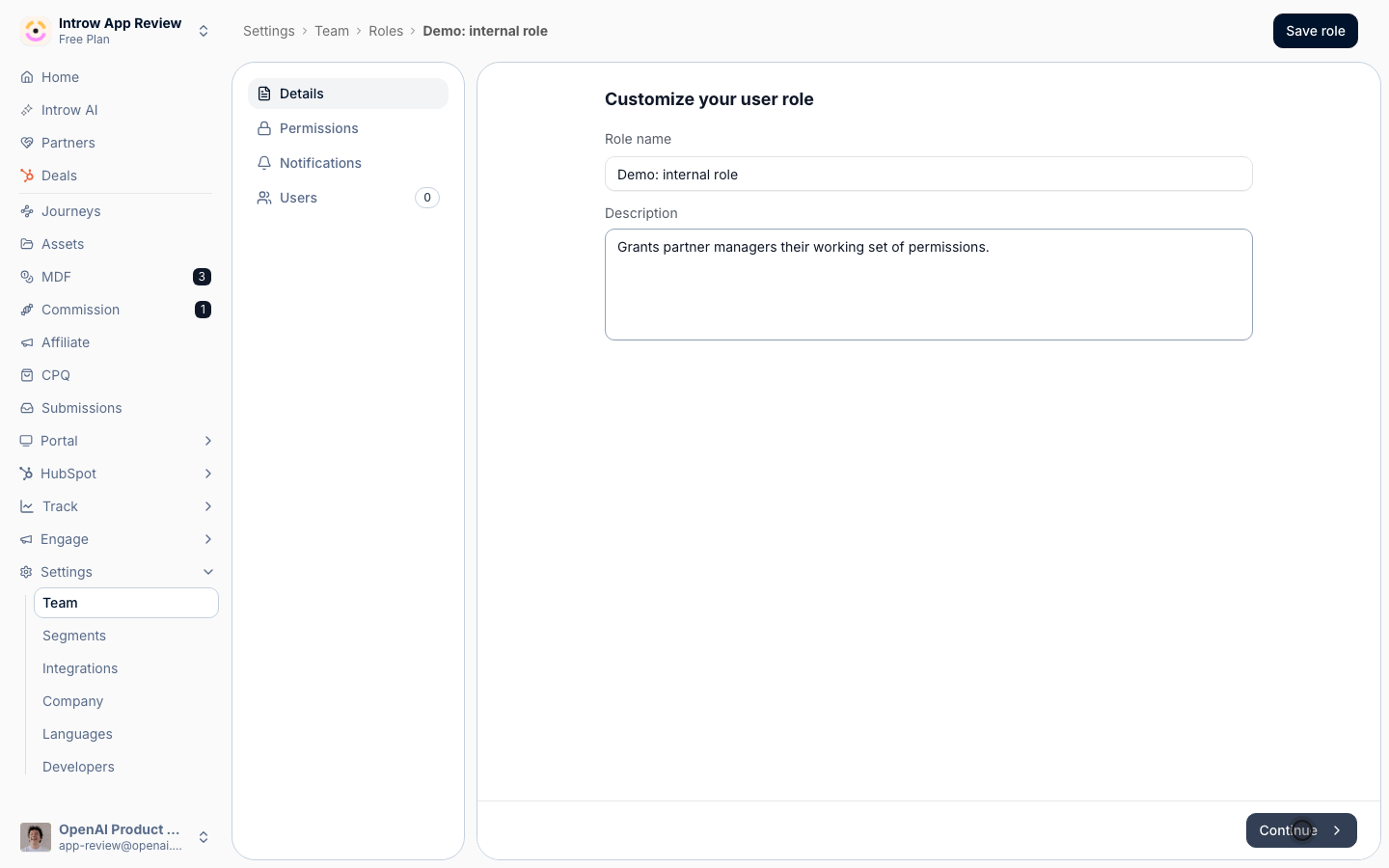Click the Partners handshake icon
1389x868 pixels.
point(27,143)
